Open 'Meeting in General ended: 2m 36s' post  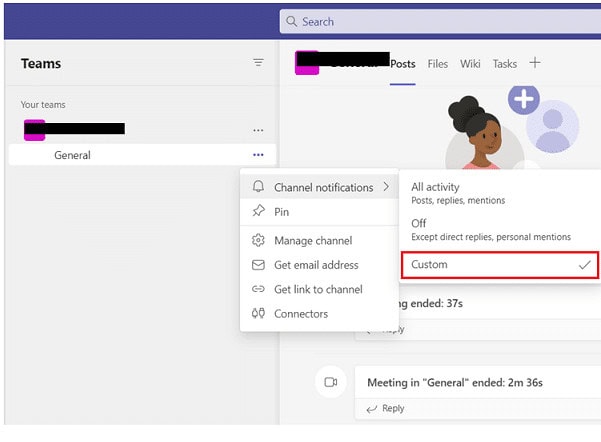455,383
